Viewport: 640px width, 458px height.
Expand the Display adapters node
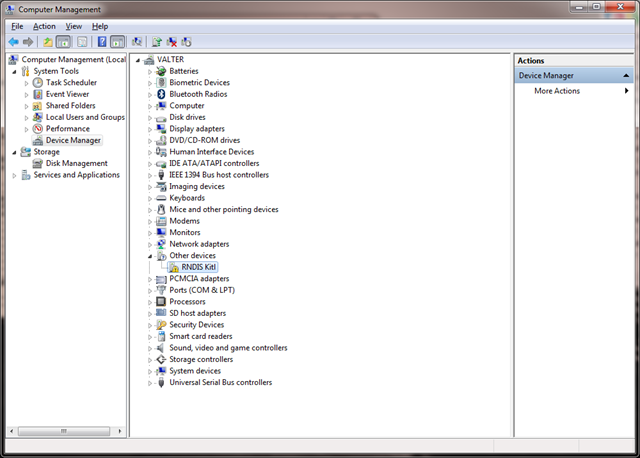150,129
